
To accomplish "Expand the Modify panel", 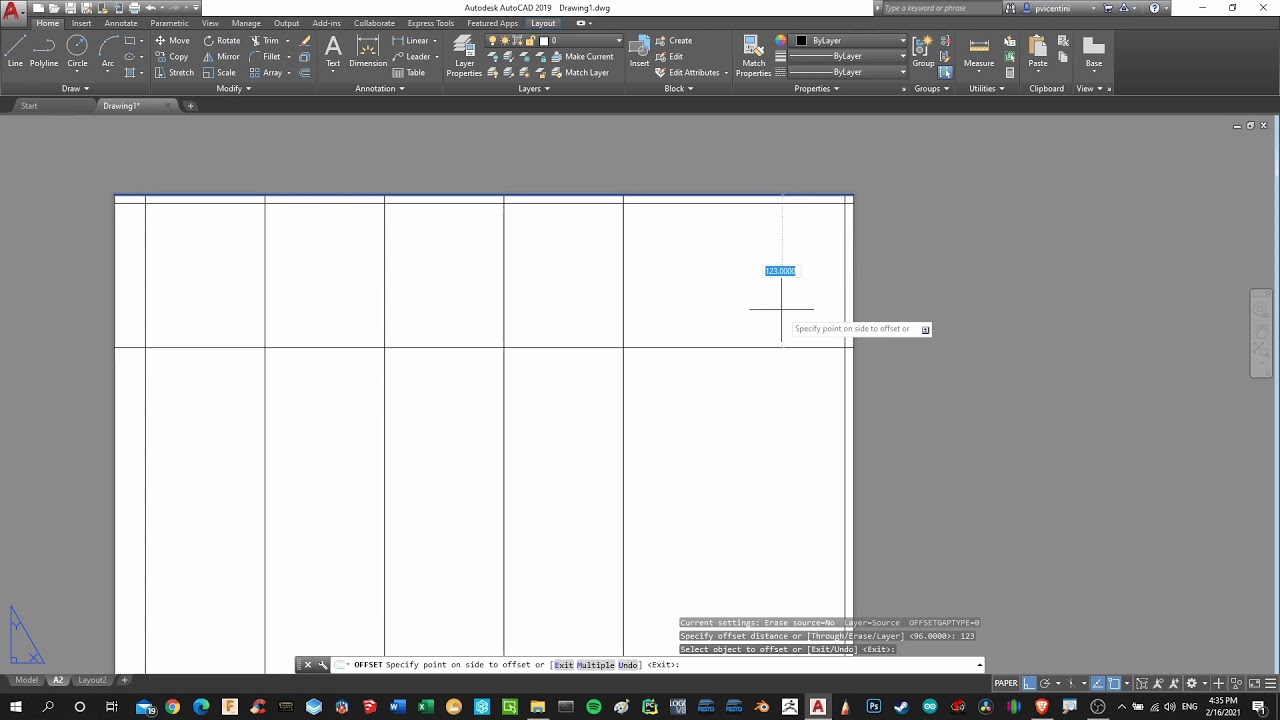I will [234, 88].
